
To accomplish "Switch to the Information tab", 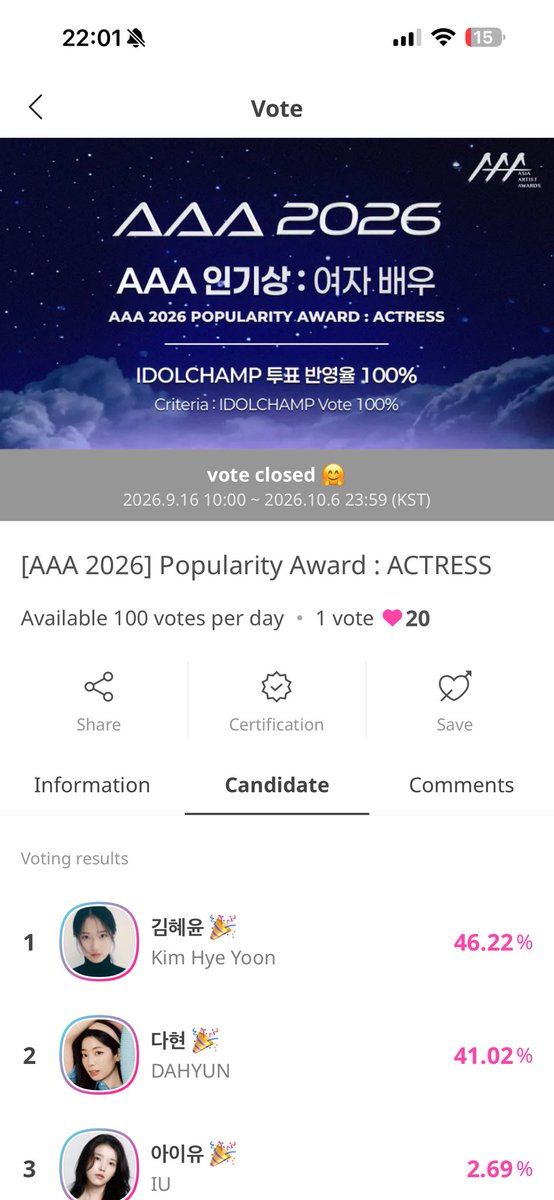I will pos(92,785).
